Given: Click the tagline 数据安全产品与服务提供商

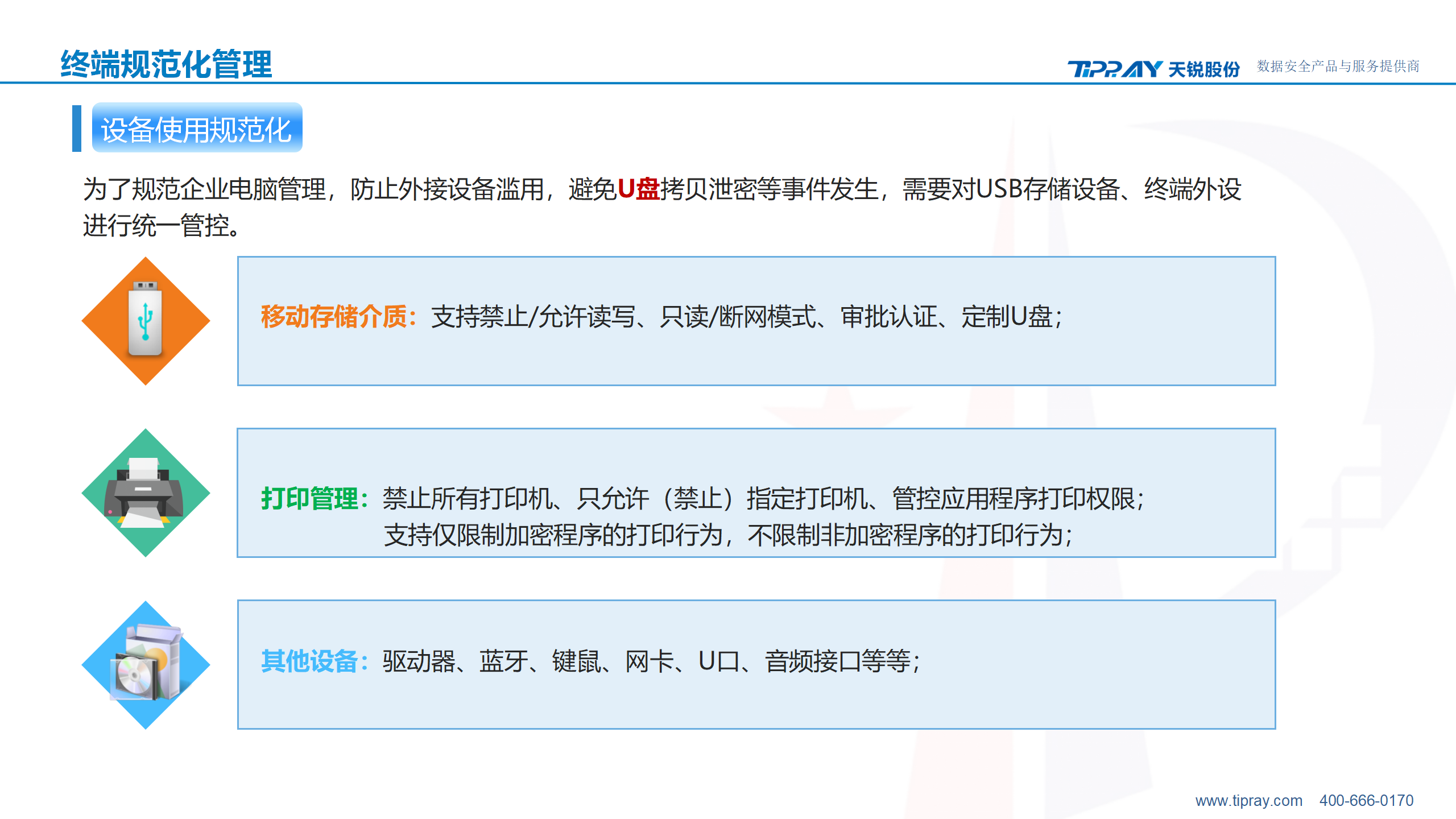Looking at the screenshot, I should pos(1338,66).
